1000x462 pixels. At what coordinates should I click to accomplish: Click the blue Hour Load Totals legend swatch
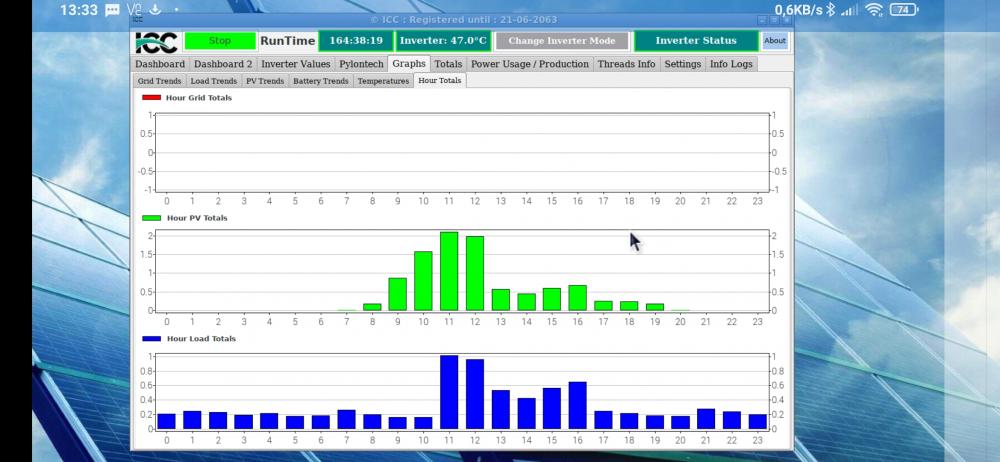coord(151,339)
